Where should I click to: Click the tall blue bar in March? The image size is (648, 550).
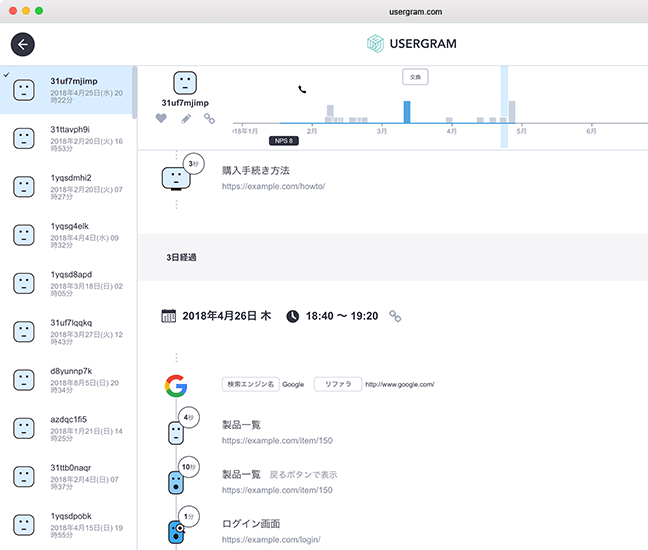pyautogui.click(x=407, y=111)
